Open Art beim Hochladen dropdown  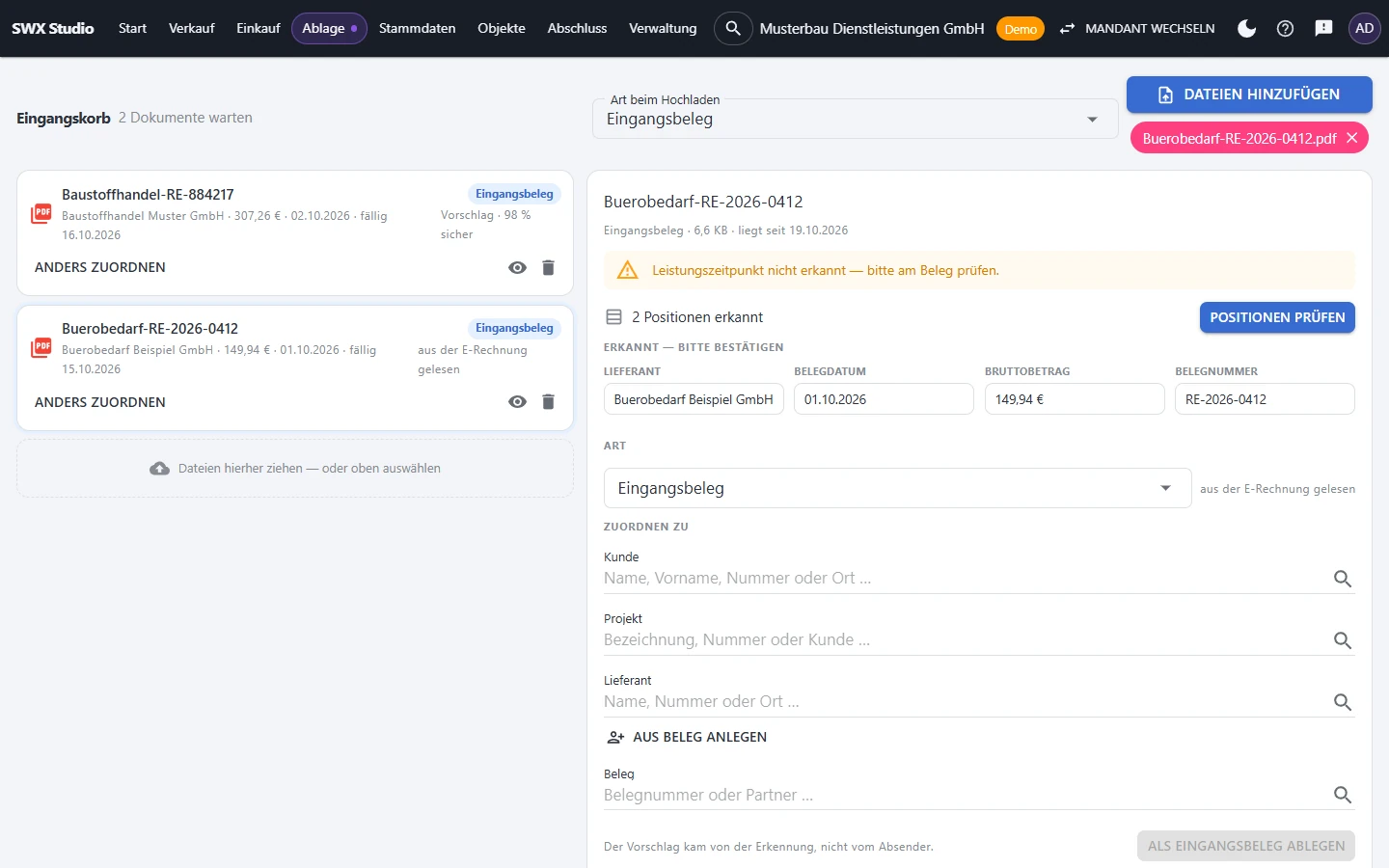coord(855,120)
